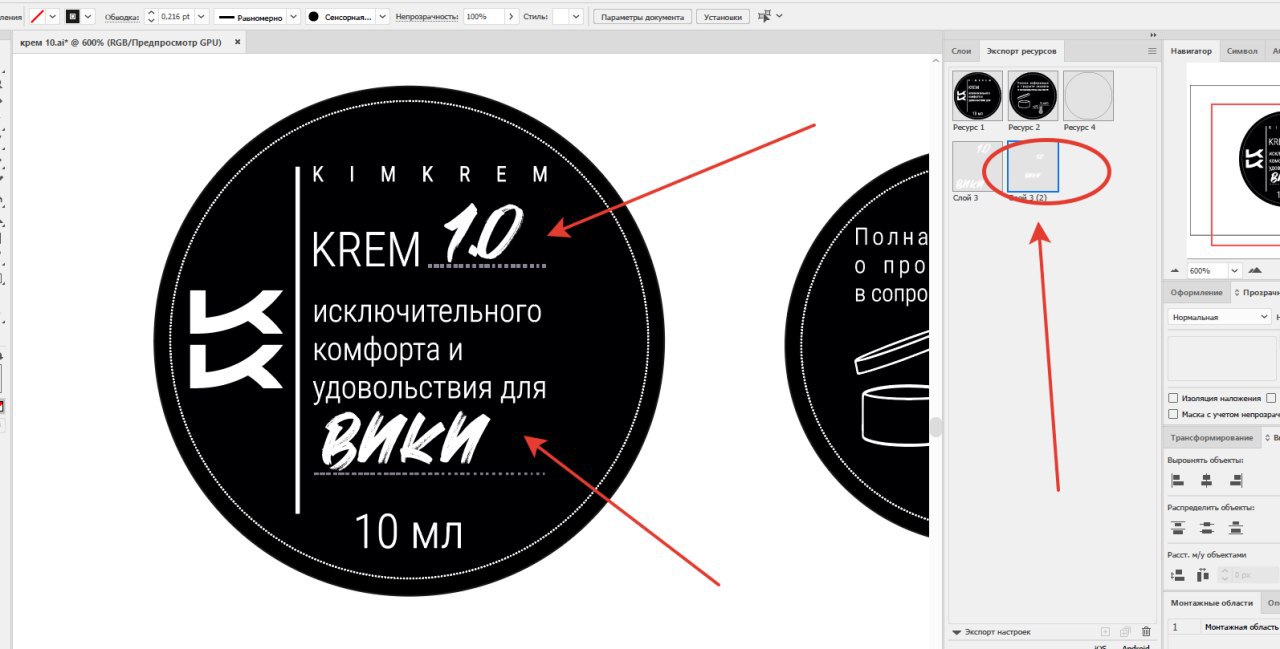1280x649 pixels.
Task: Click the 10 мл text on canvas
Action: click(409, 533)
